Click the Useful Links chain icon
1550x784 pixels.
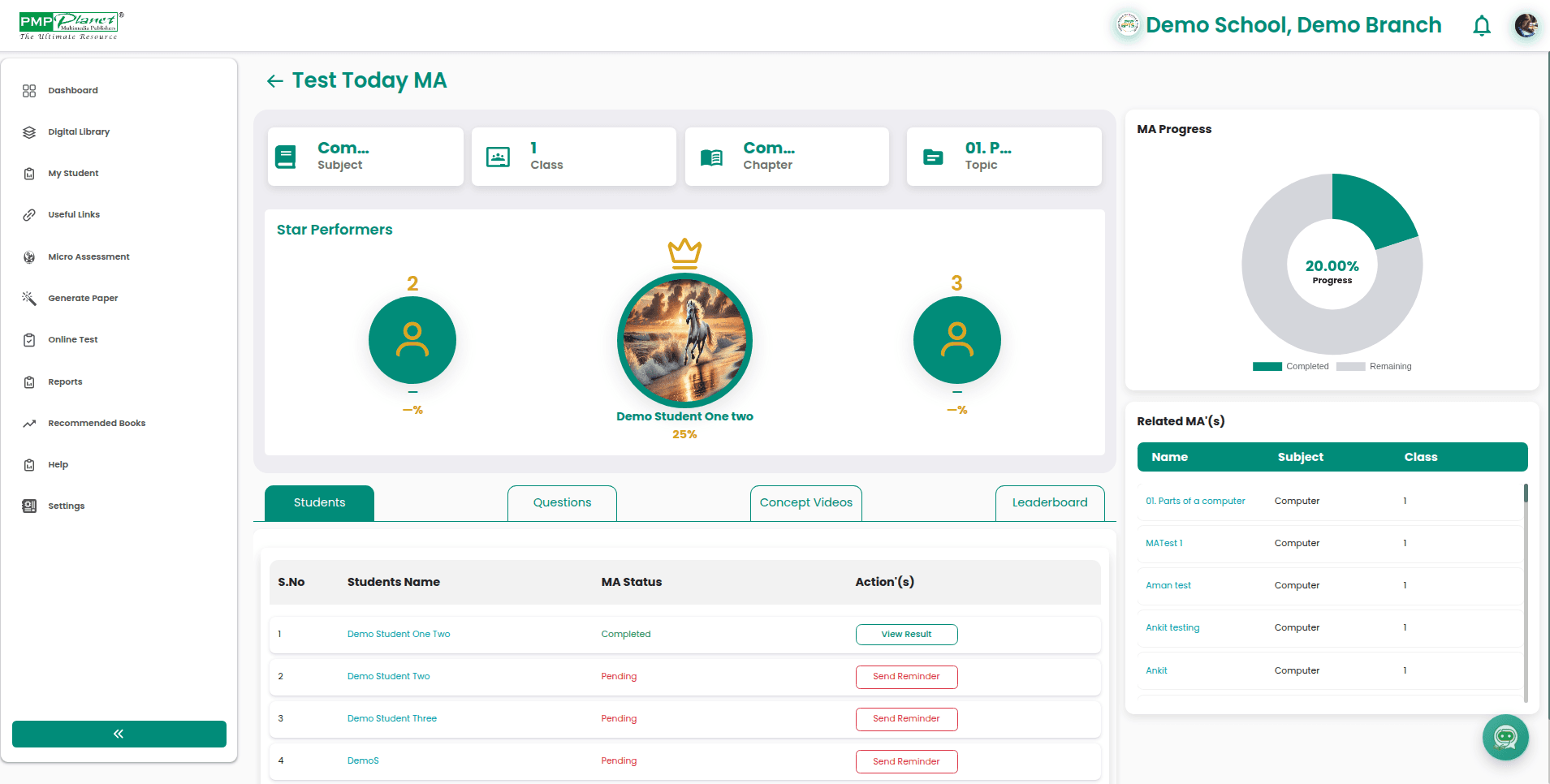[29, 215]
